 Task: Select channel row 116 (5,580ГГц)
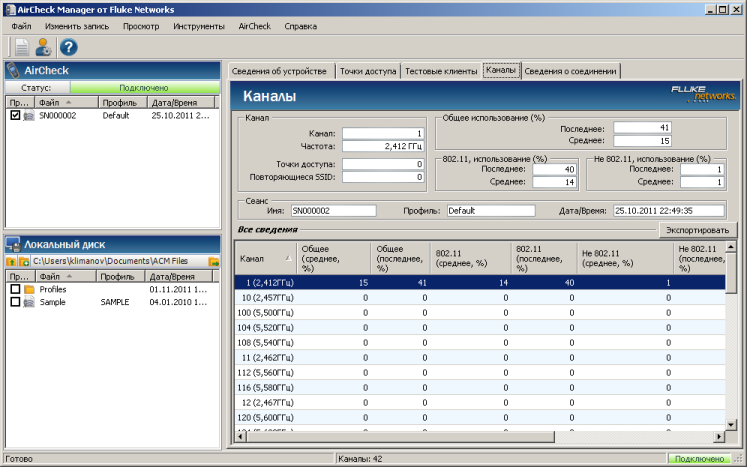coord(480,388)
